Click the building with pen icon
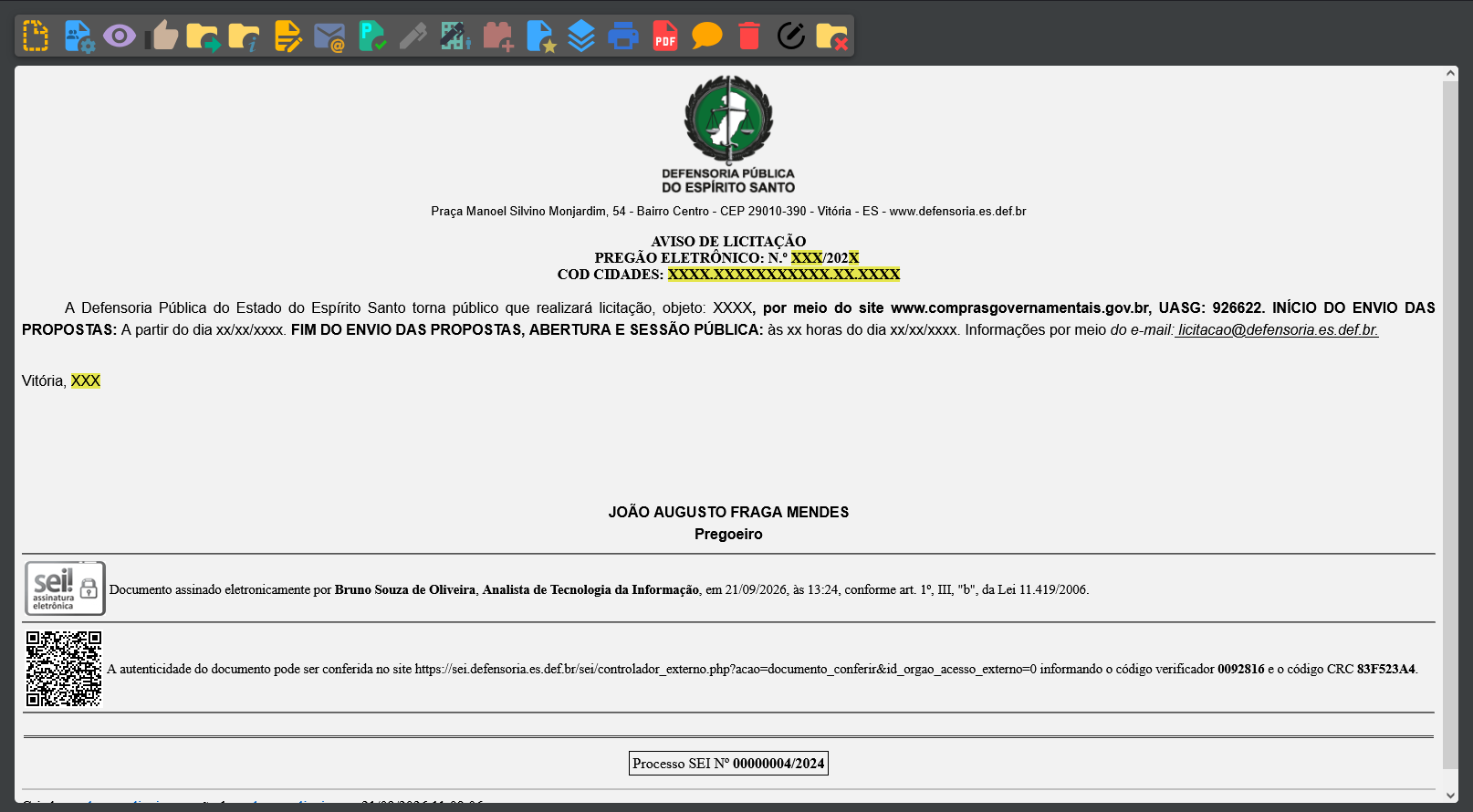The image size is (1473, 812). 456,36
